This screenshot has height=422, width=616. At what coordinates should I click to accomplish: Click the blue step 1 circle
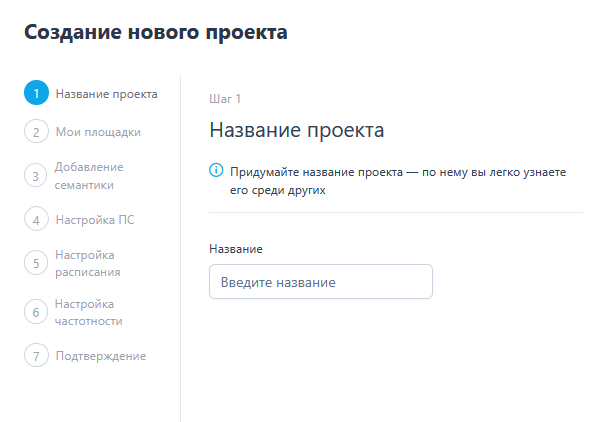(36, 94)
